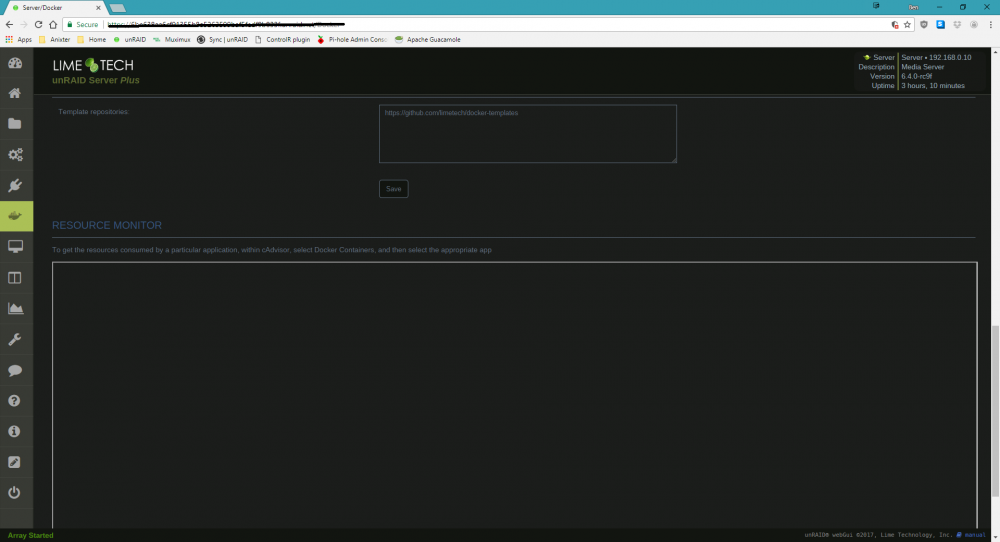Bookmark this page with the star icon

point(907,24)
